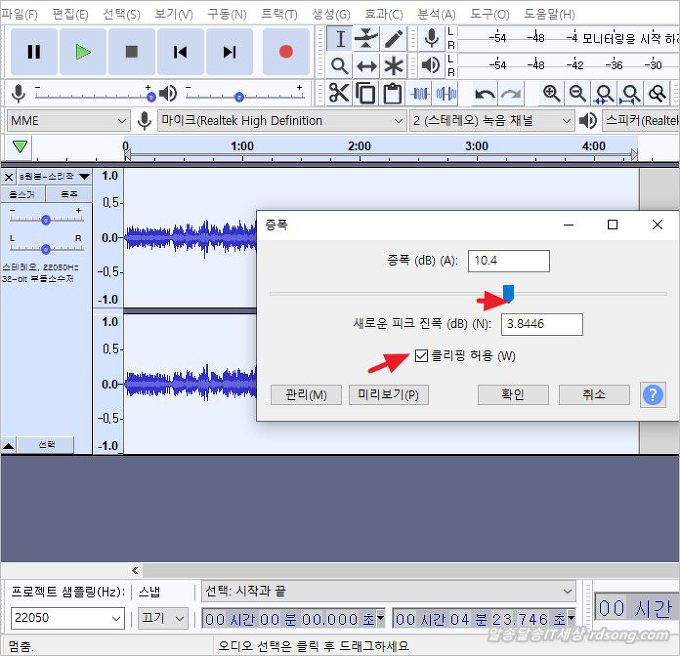Image resolution: width=680 pixels, height=656 pixels.
Task: Click the playback volume slider handle
Action: [x=239, y=97]
